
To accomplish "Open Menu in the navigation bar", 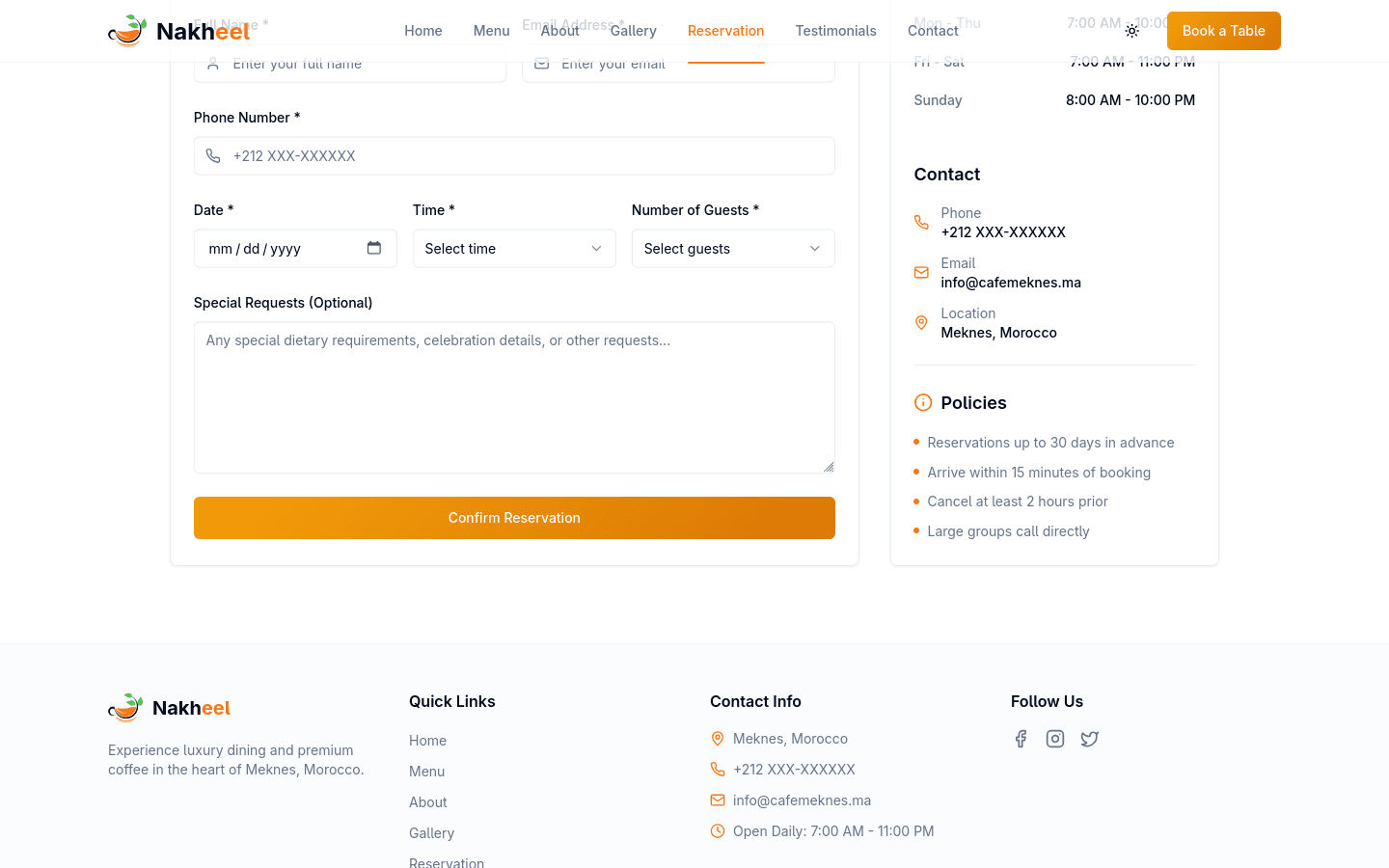I will pos(492,31).
